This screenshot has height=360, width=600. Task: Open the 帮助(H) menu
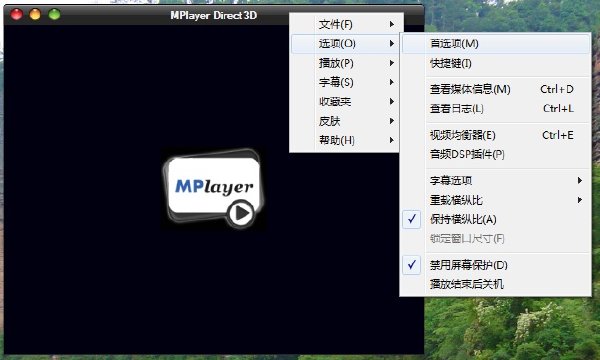[x=344, y=140]
